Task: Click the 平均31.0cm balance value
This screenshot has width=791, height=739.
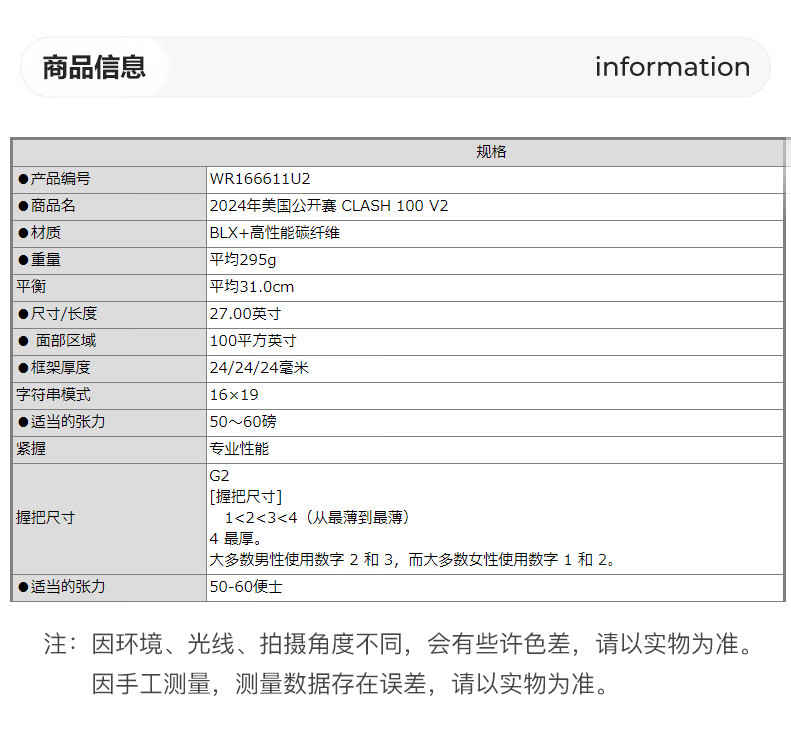Action: tap(252, 287)
